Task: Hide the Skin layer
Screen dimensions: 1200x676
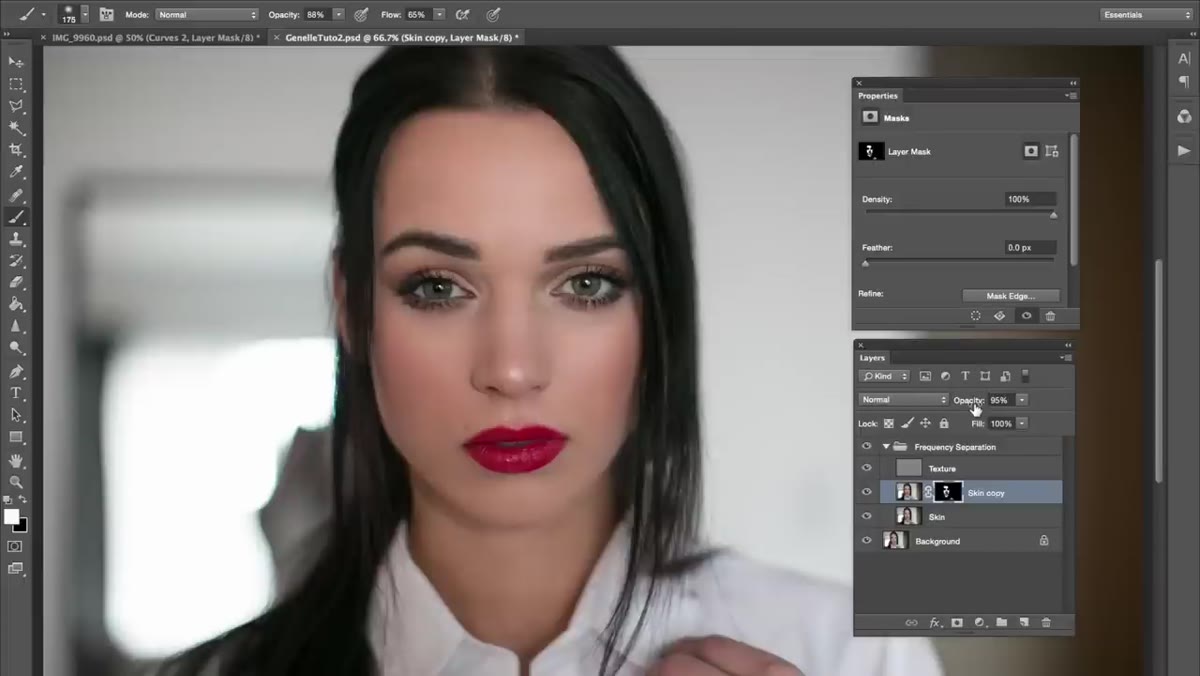Action: [x=867, y=516]
